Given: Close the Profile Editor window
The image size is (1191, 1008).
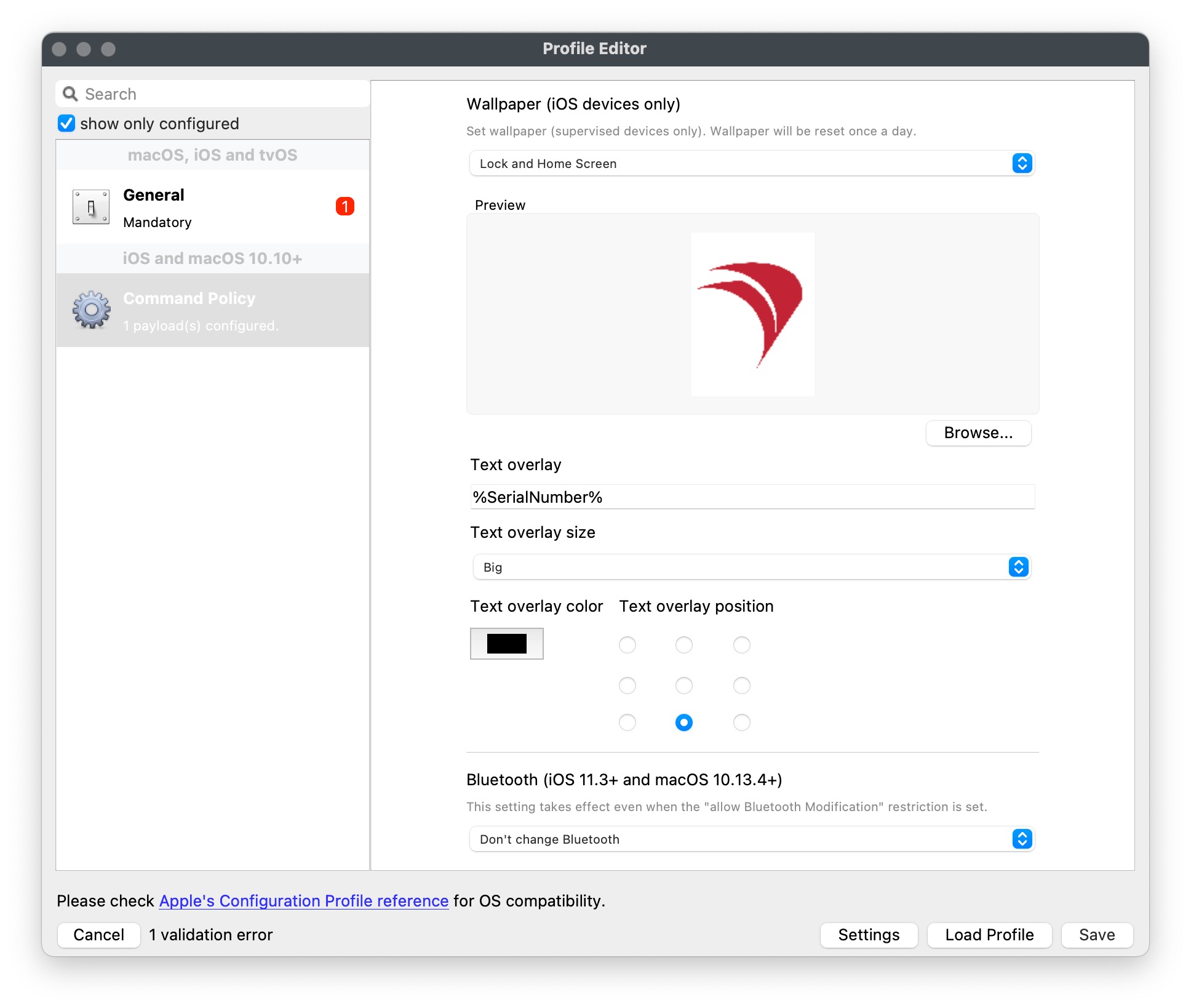Looking at the screenshot, I should (59, 49).
